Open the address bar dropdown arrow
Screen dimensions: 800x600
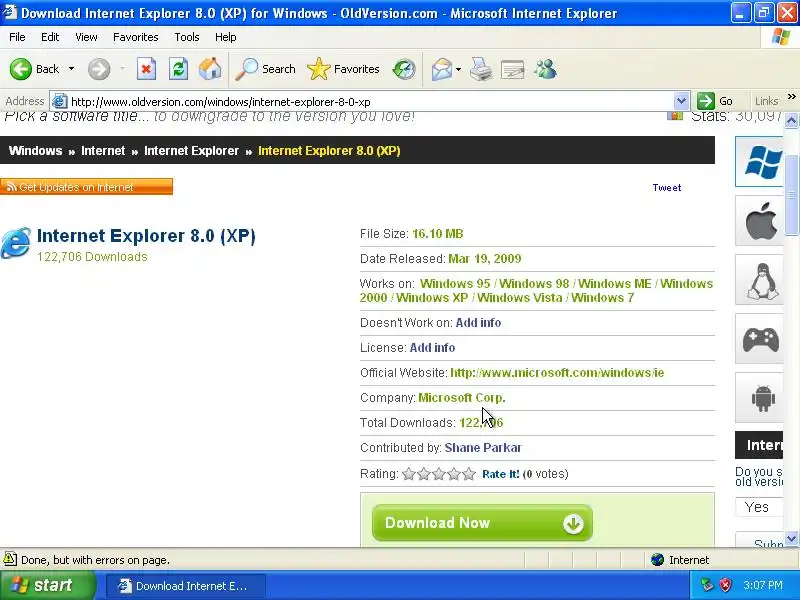[x=681, y=101]
